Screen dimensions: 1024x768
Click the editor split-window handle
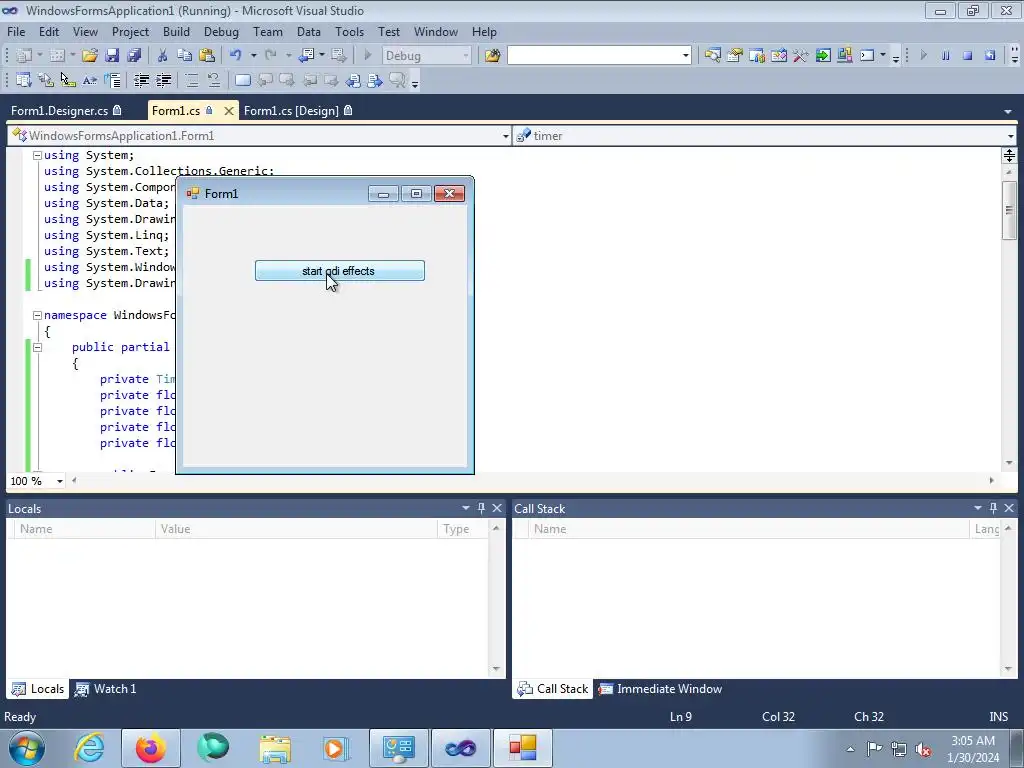[1009, 155]
